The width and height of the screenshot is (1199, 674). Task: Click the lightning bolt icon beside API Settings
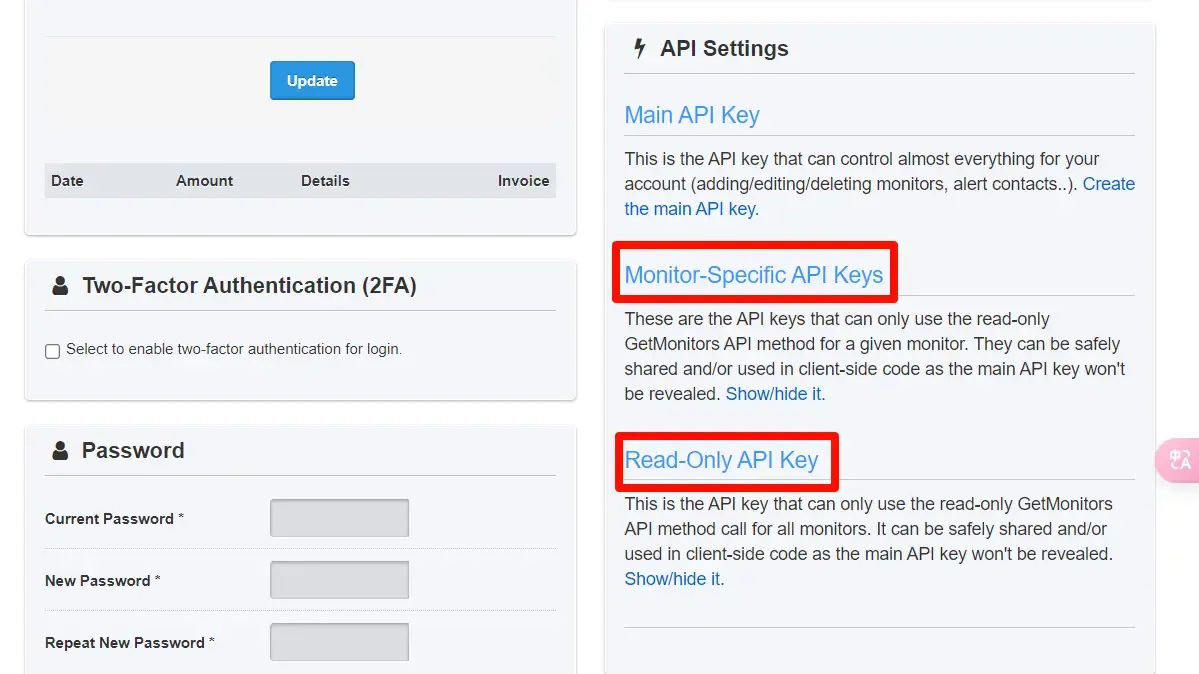click(x=640, y=48)
